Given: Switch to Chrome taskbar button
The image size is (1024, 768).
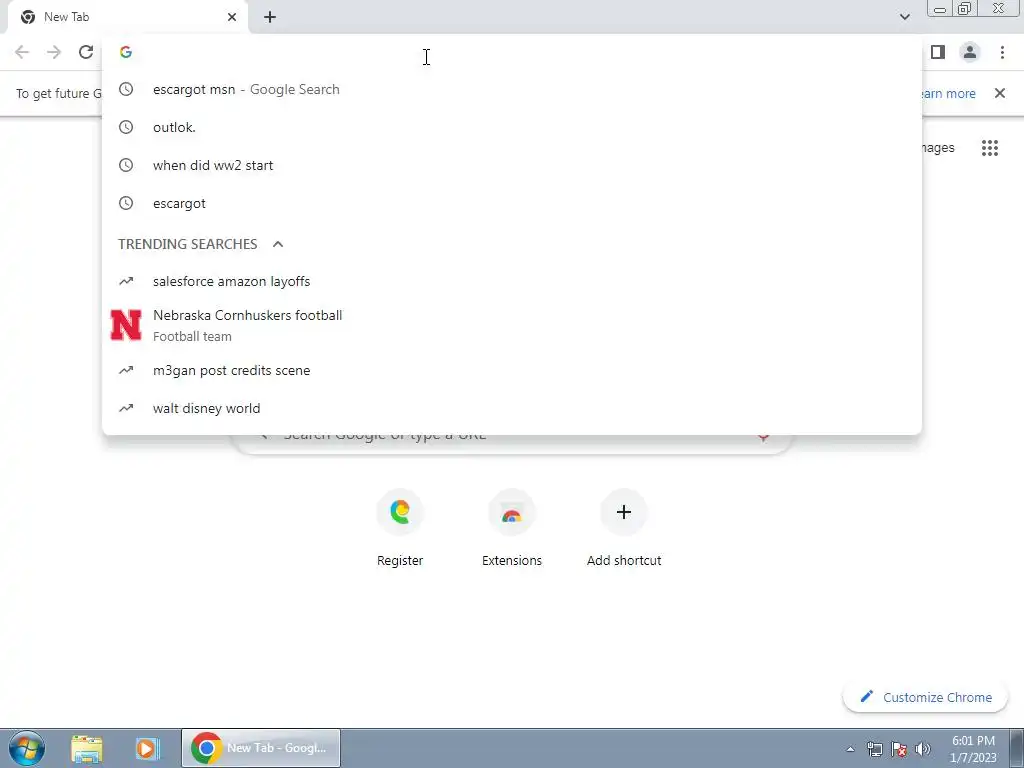Looking at the screenshot, I should [x=261, y=748].
